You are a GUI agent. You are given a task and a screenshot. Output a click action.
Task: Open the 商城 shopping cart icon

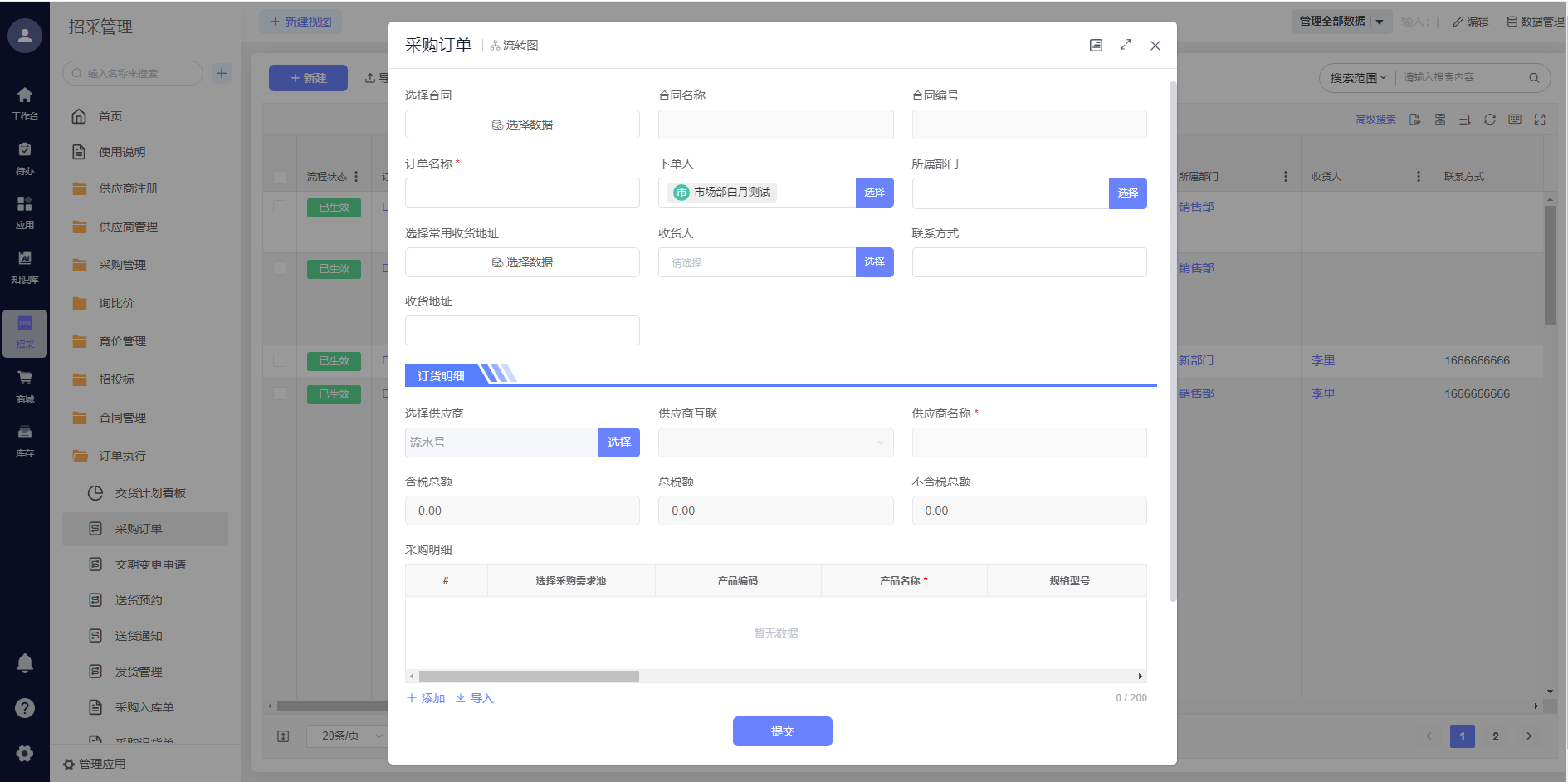pos(25,379)
